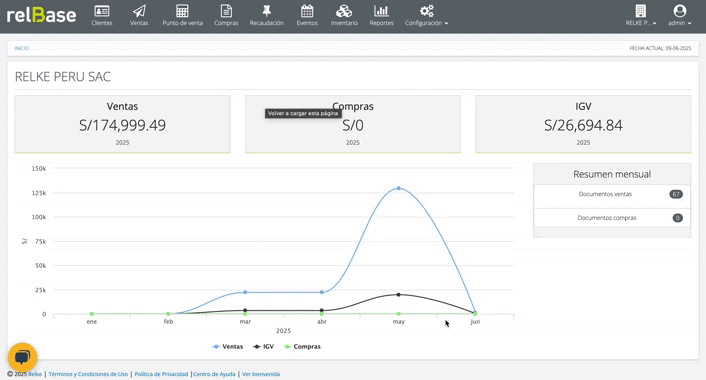The image size is (706, 380).
Task: Expand Configuración gears menu
Action: pos(426,15)
